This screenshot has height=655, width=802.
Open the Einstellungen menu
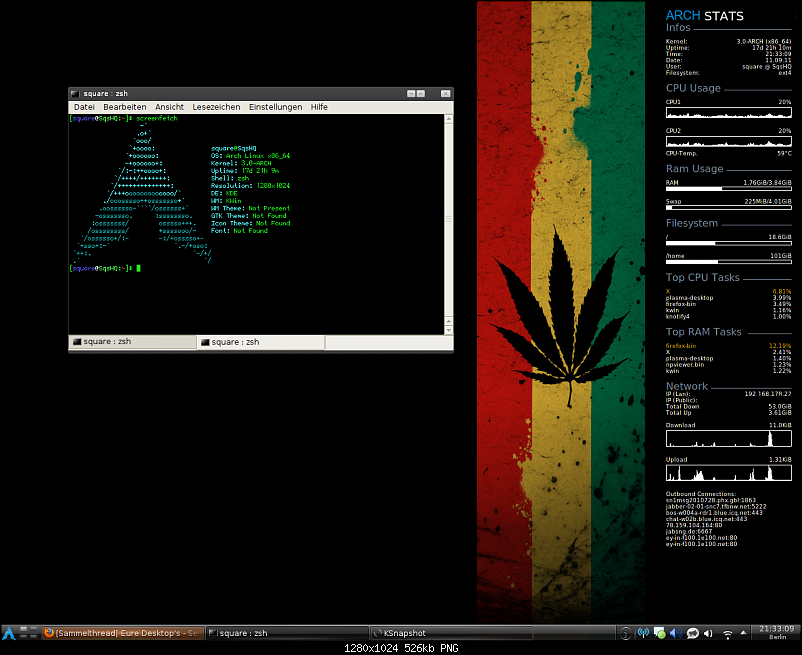[275, 107]
